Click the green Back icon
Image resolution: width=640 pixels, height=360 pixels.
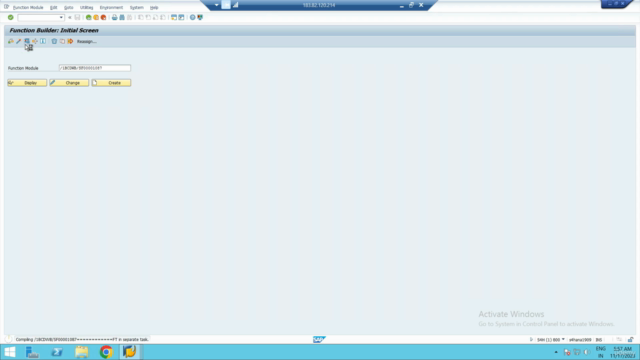(89, 18)
